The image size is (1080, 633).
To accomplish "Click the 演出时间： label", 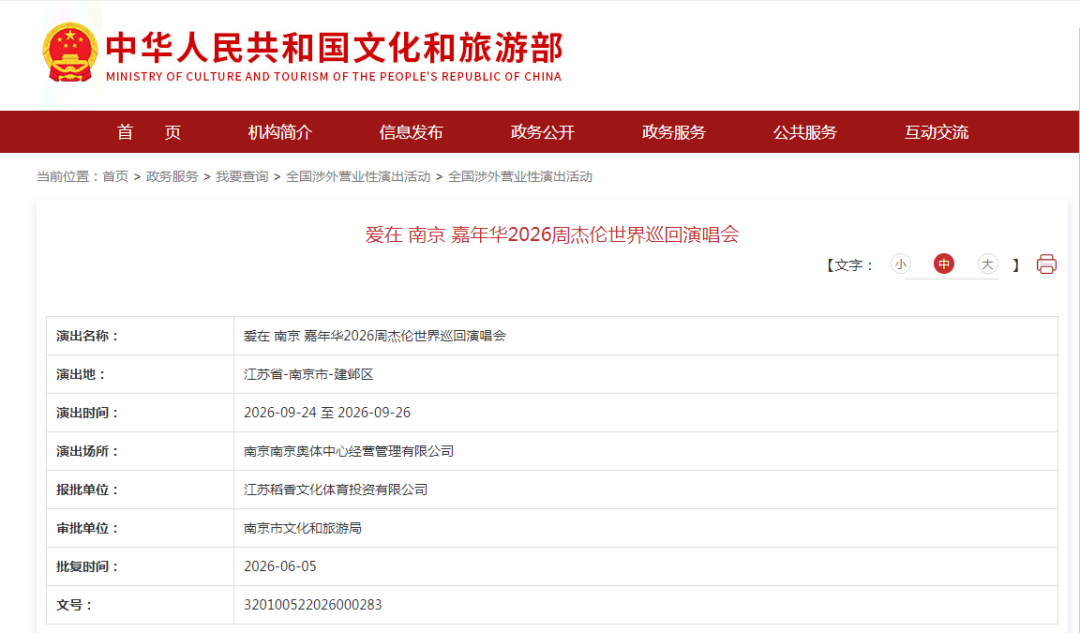I will [x=87, y=413].
